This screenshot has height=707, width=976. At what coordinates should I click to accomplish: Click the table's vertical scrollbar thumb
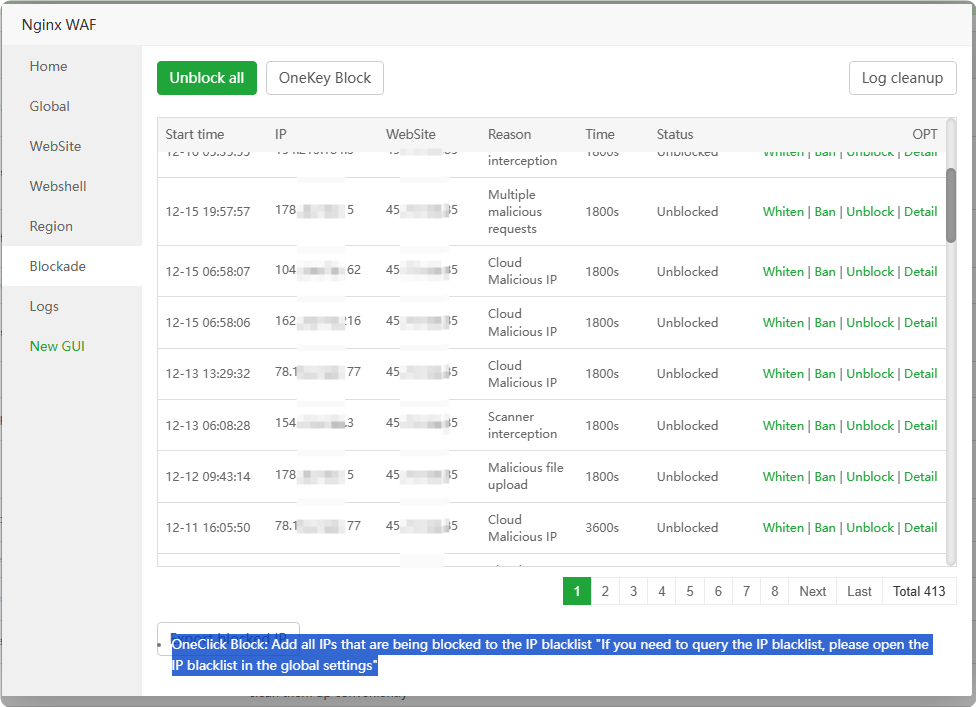click(x=951, y=205)
